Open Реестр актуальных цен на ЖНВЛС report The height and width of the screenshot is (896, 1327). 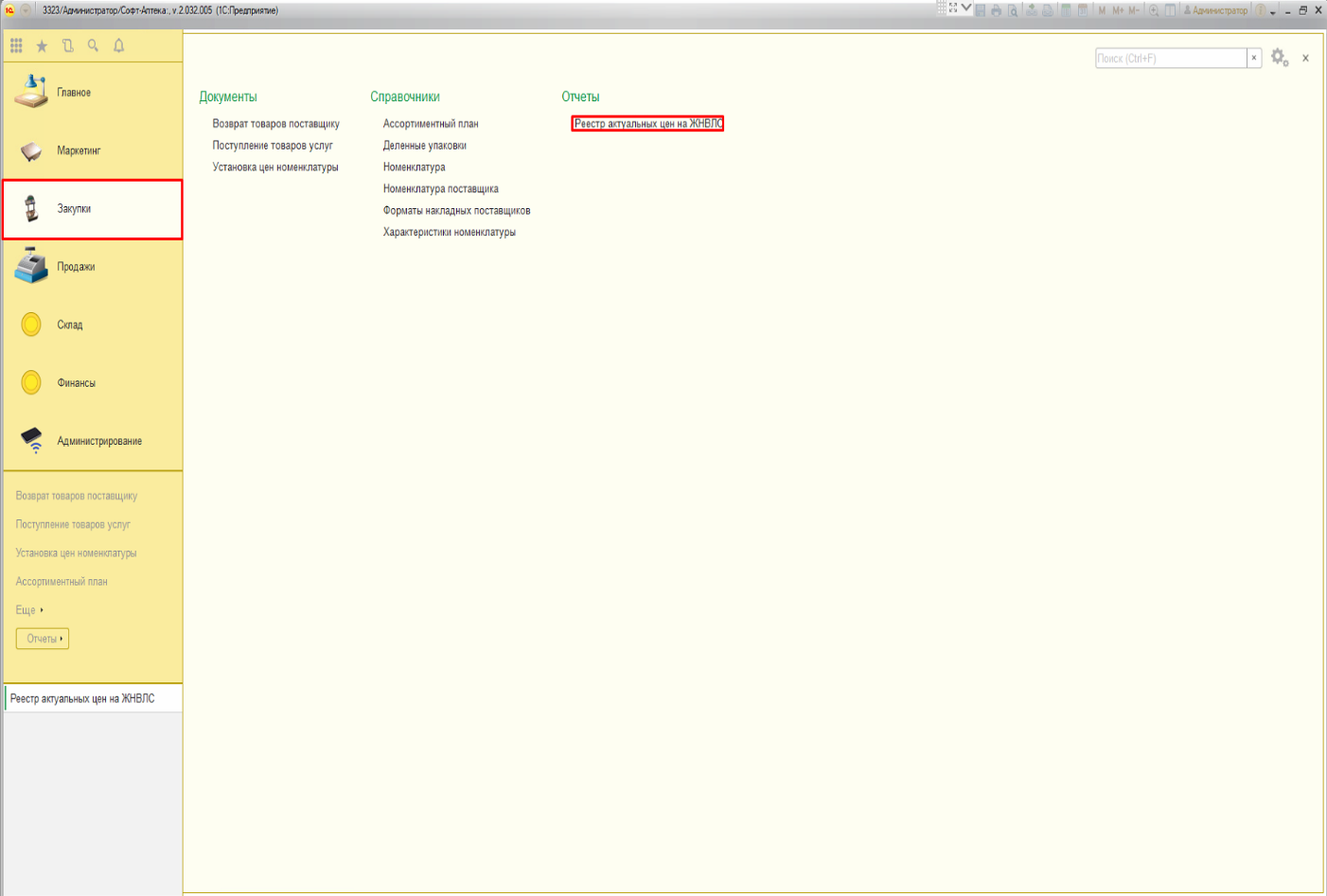point(647,124)
